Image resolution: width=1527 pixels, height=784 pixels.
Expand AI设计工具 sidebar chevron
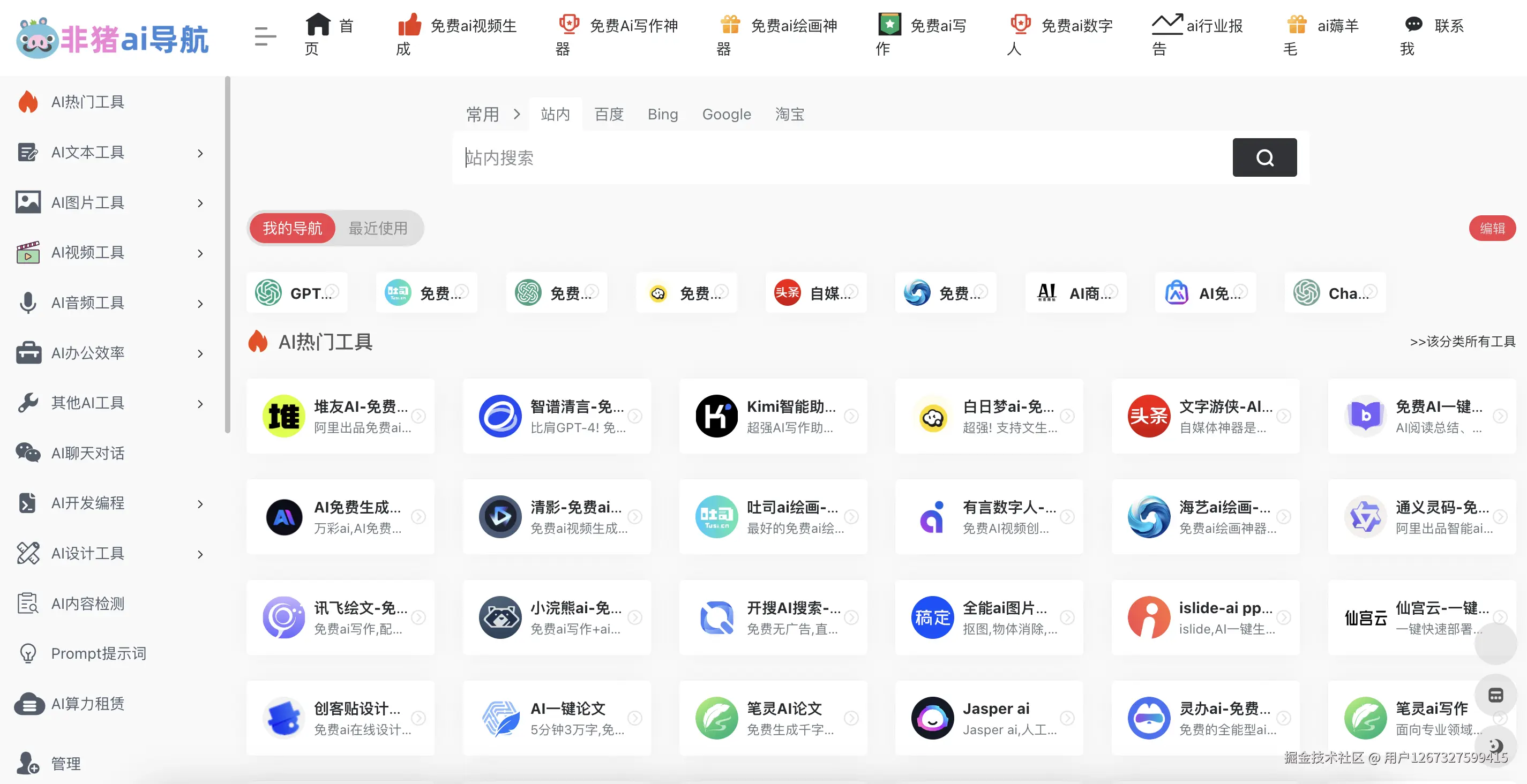pos(200,555)
